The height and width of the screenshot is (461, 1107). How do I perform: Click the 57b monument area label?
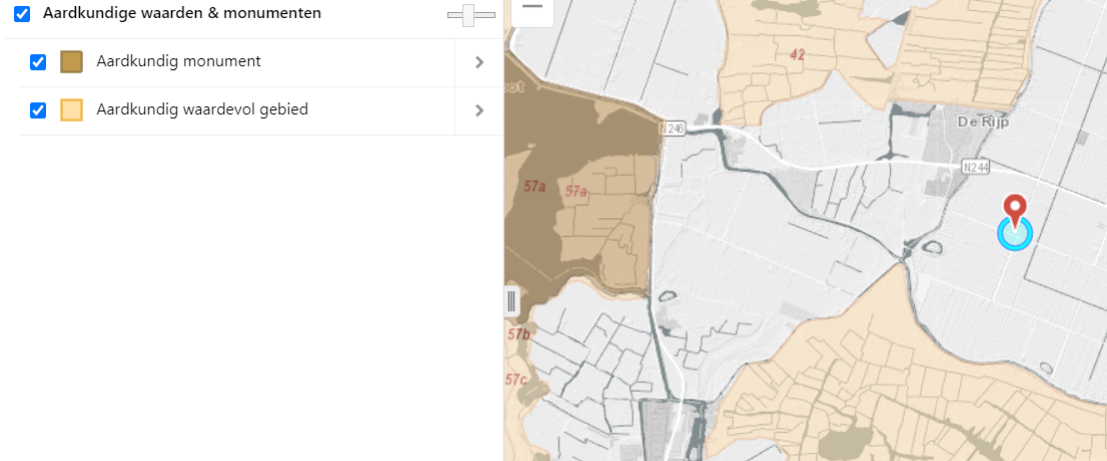click(x=518, y=334)
